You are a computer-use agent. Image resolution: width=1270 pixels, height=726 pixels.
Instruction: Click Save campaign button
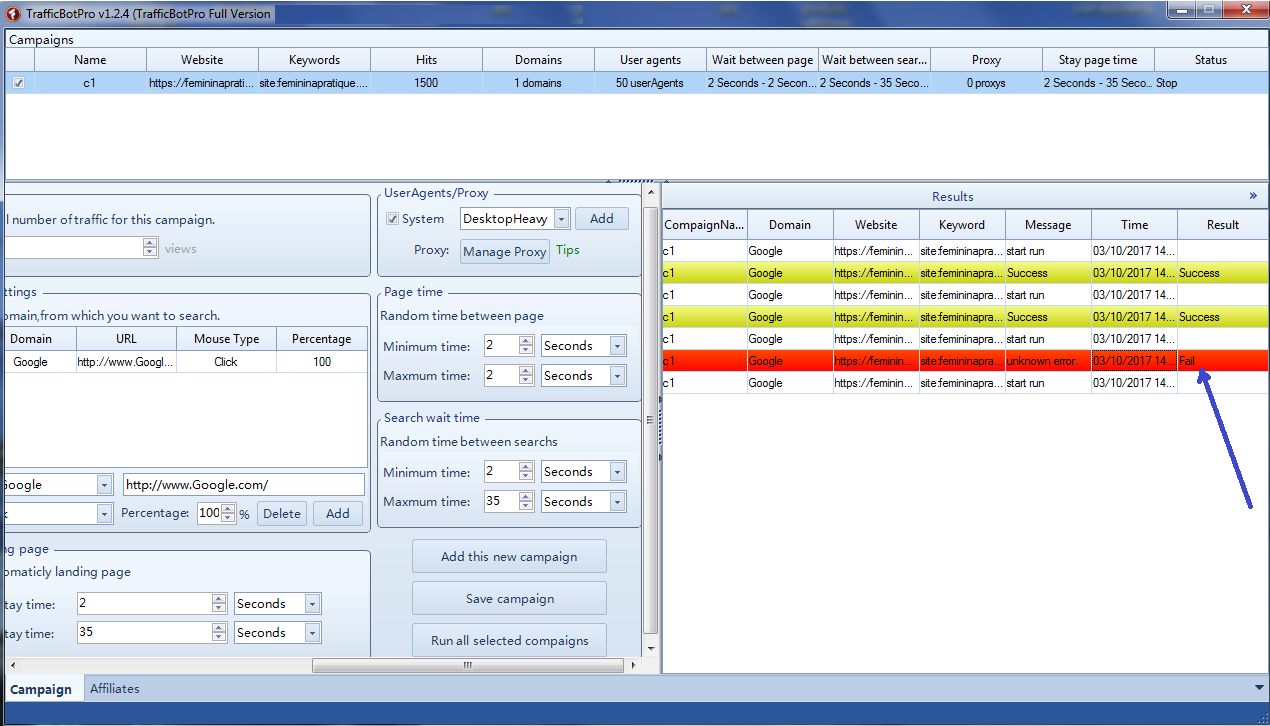pyautogui.click(x=509, y=599)
